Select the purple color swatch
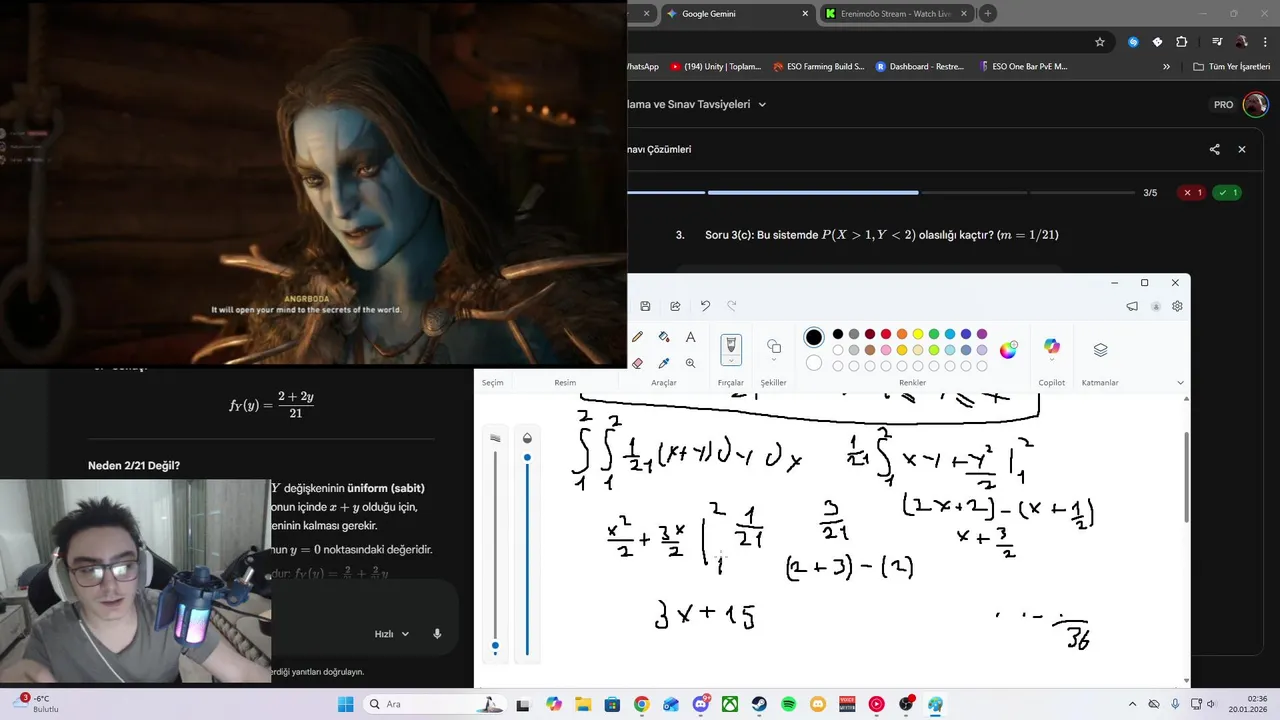The image size is (1280, 720). point(982,334)
